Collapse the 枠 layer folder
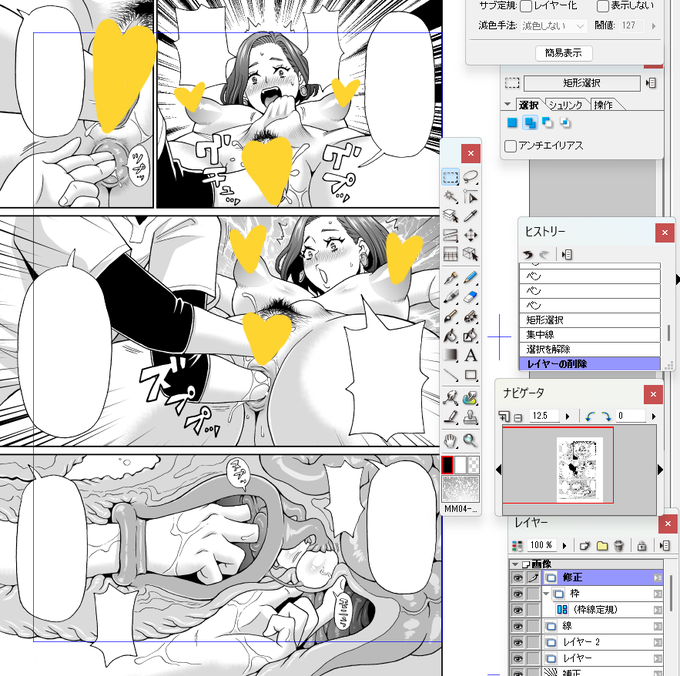 [x=546, y=594]
